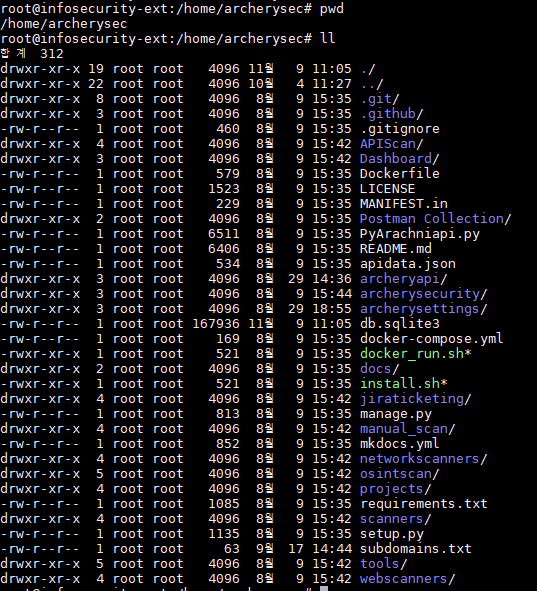Click the MANIFEST.in file name
Screen dimensions: 537x591
point(404,204)
